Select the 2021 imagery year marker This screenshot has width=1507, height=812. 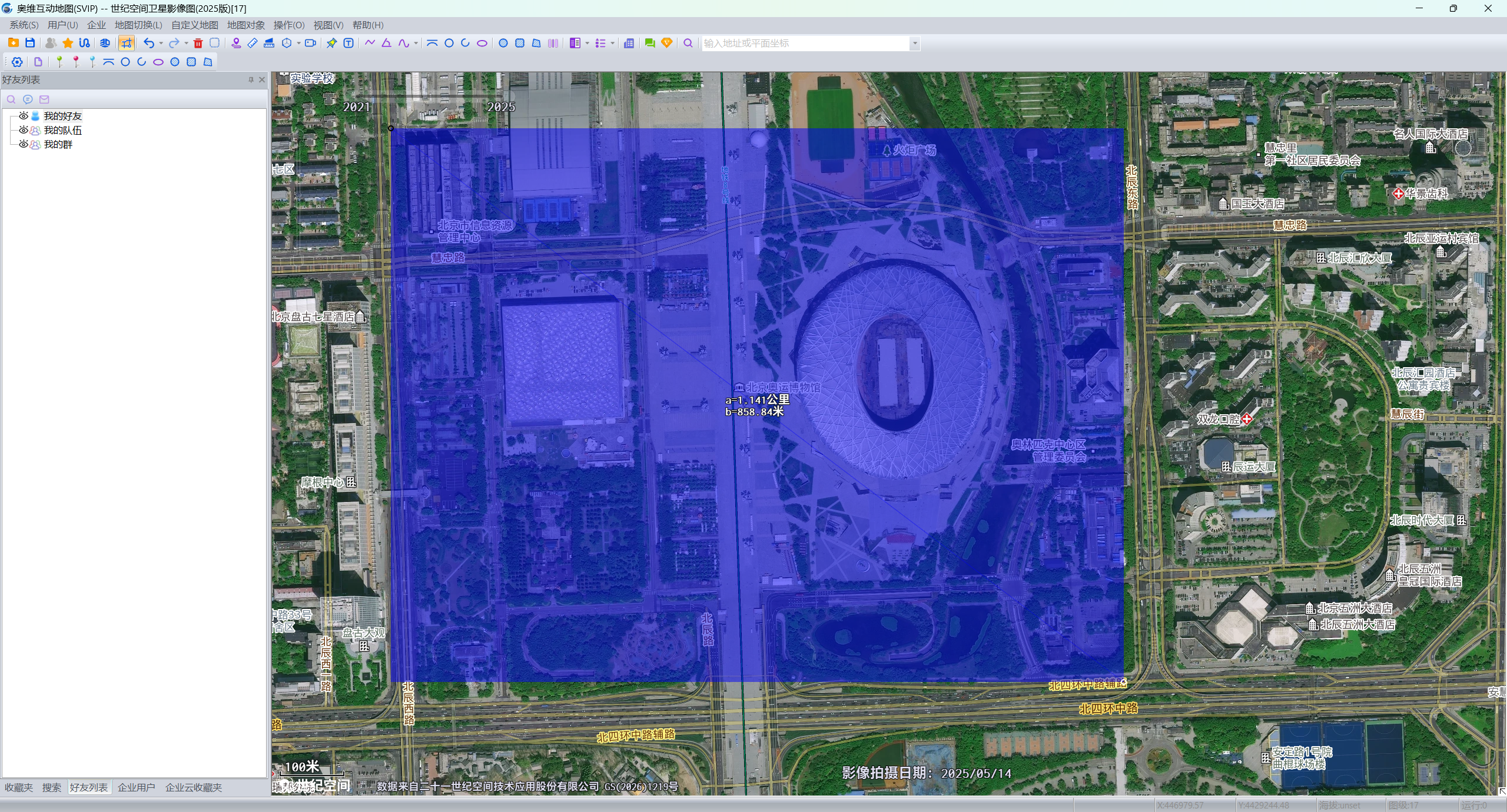pyautogui.click(x=357, y=107)
